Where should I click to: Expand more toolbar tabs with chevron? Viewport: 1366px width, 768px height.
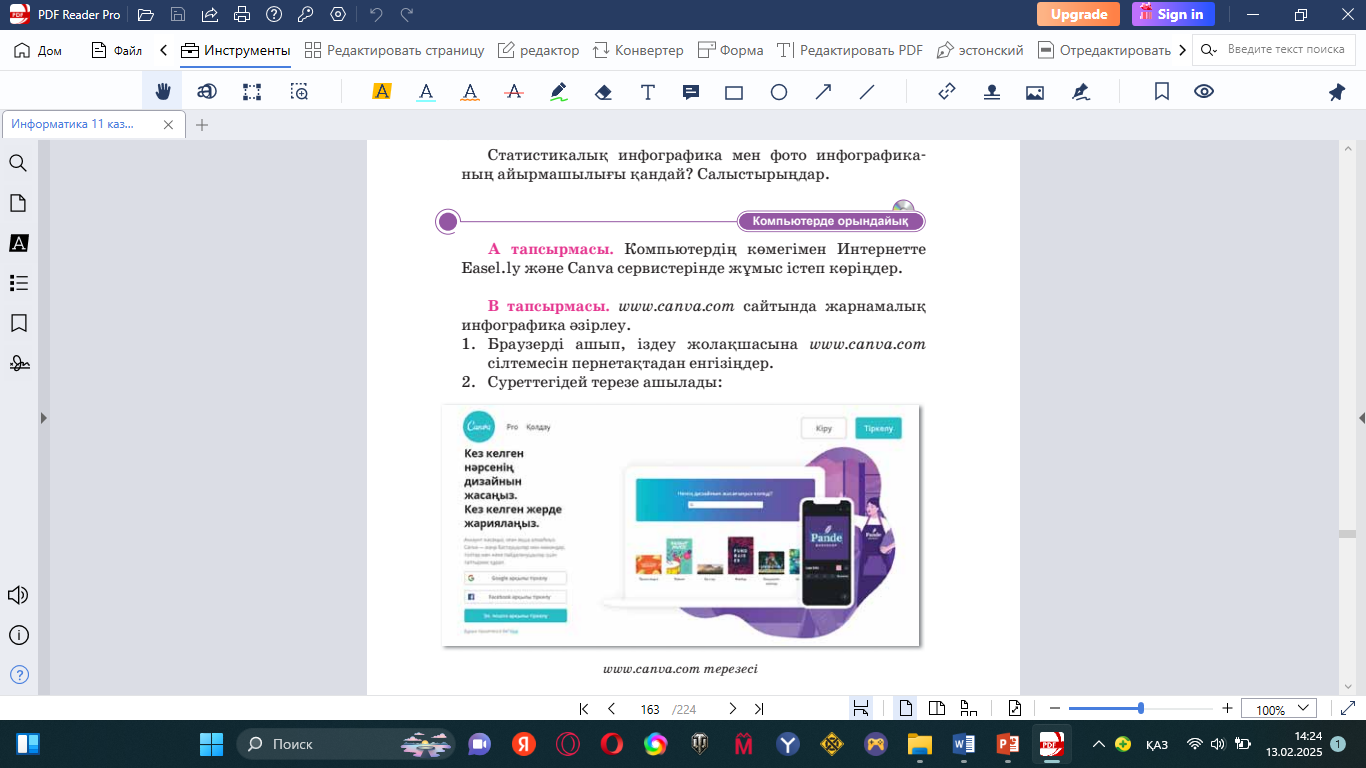[1183, 50]
